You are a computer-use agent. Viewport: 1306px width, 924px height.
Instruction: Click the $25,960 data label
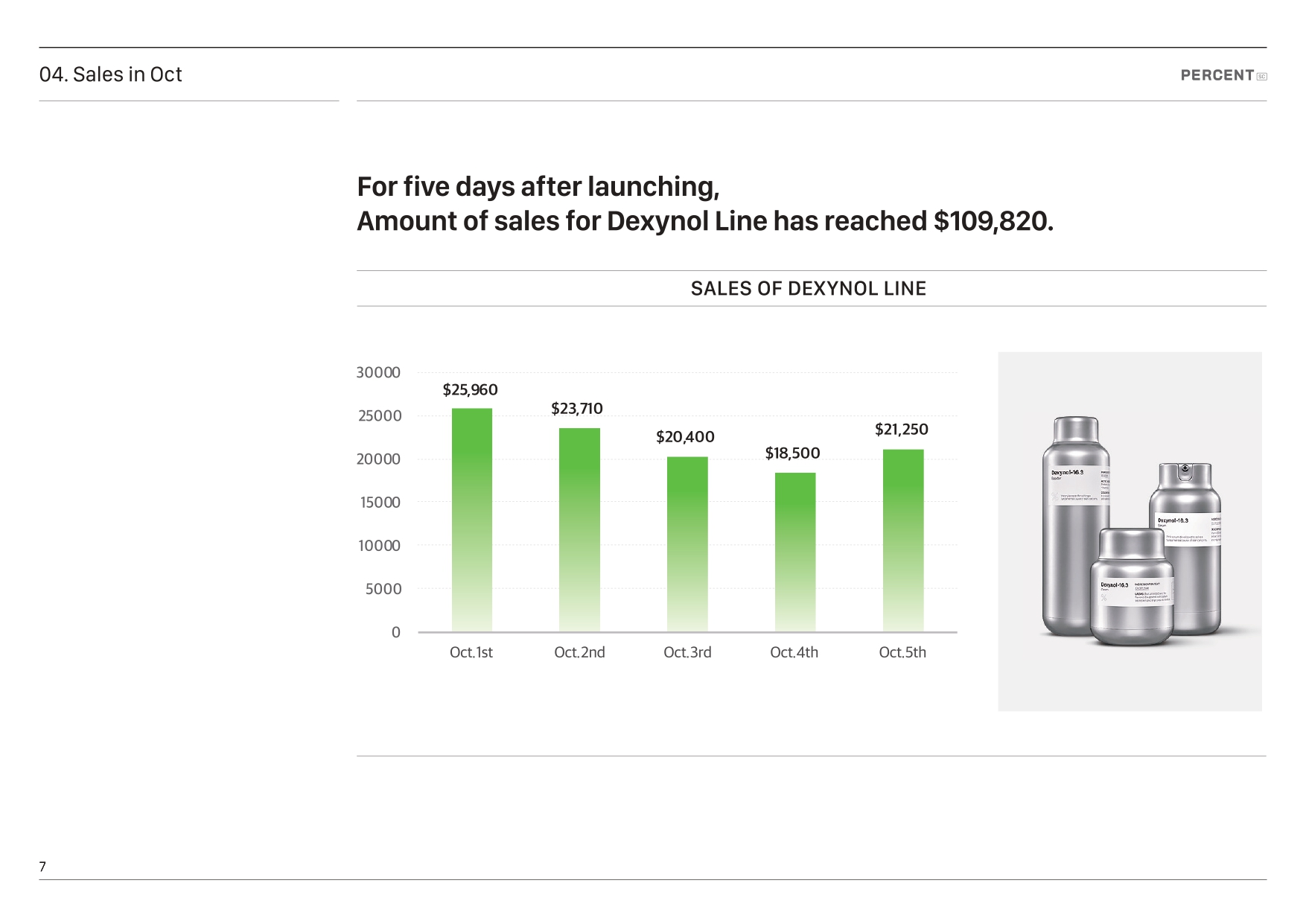tap(470, 389)
